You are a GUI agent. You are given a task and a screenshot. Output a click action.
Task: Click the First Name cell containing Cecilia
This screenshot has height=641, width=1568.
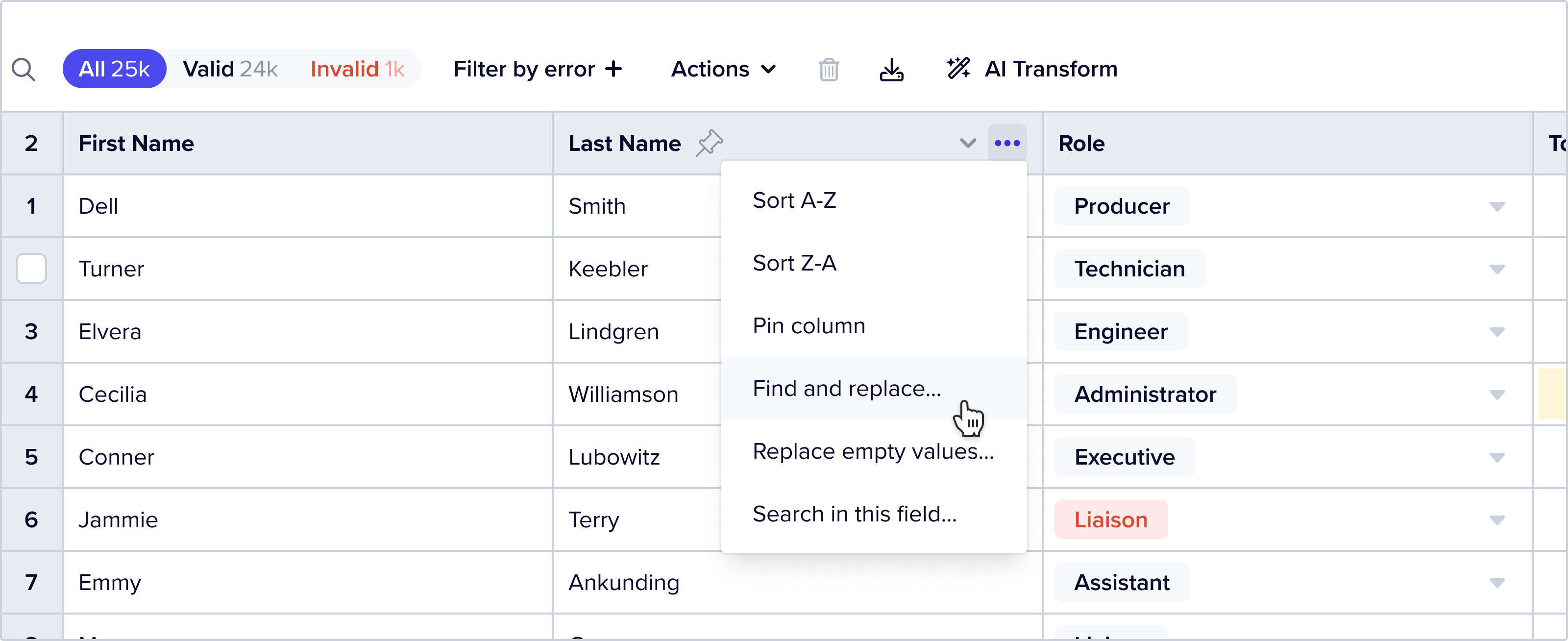pyautogui.click(x=113, y=394)
